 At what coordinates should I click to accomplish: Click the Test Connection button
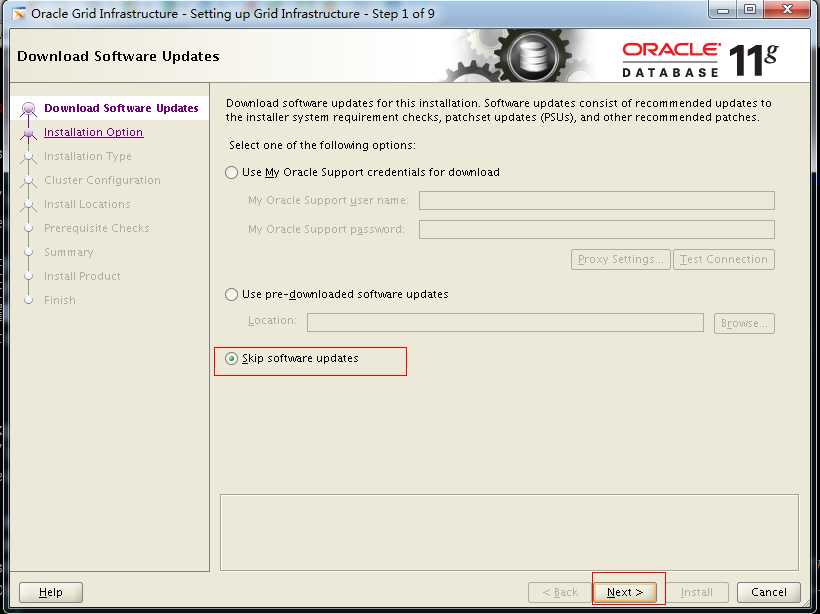click(x=724, y=259)
